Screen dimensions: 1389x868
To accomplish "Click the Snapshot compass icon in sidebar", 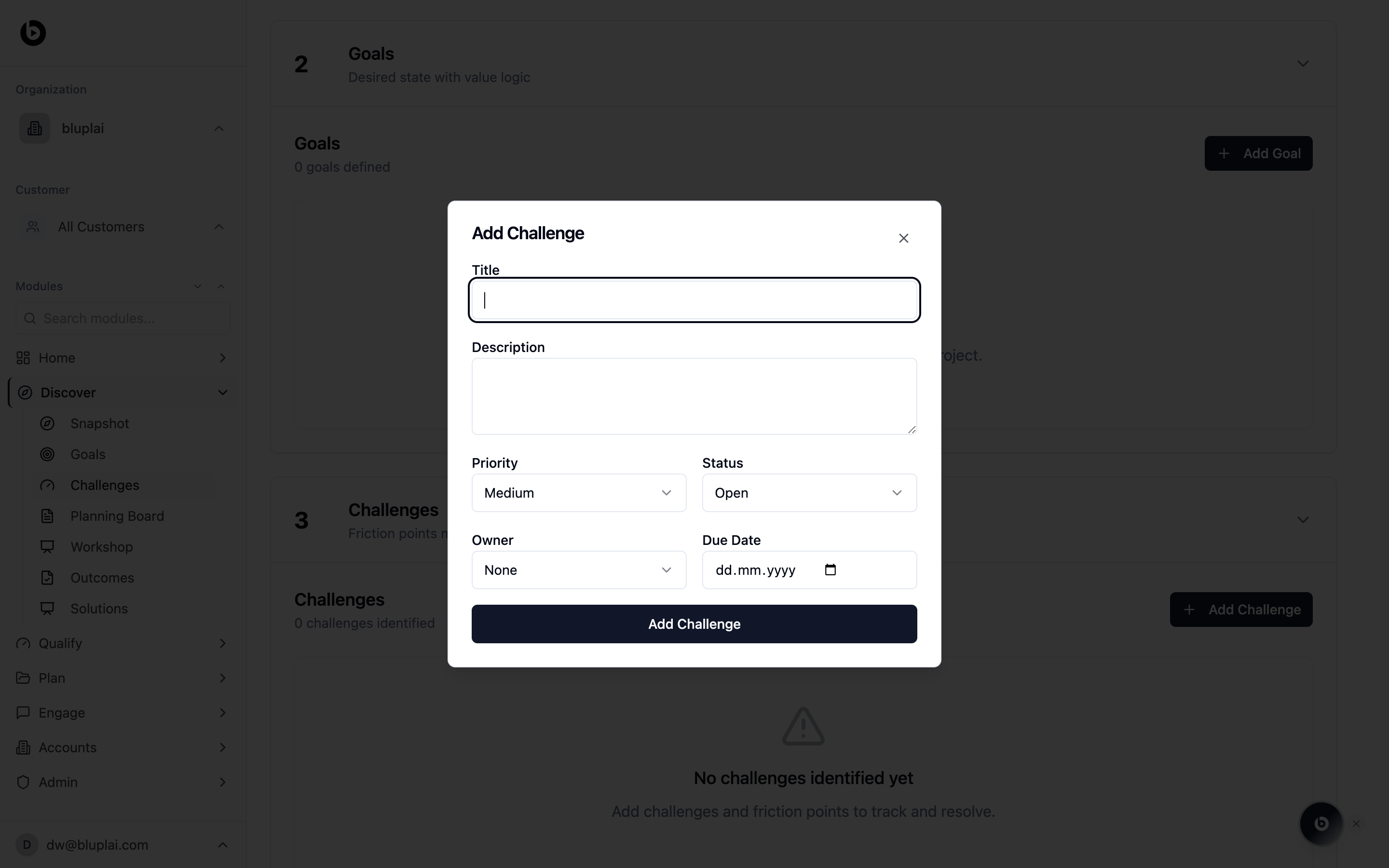I will (x=48, y=424).
